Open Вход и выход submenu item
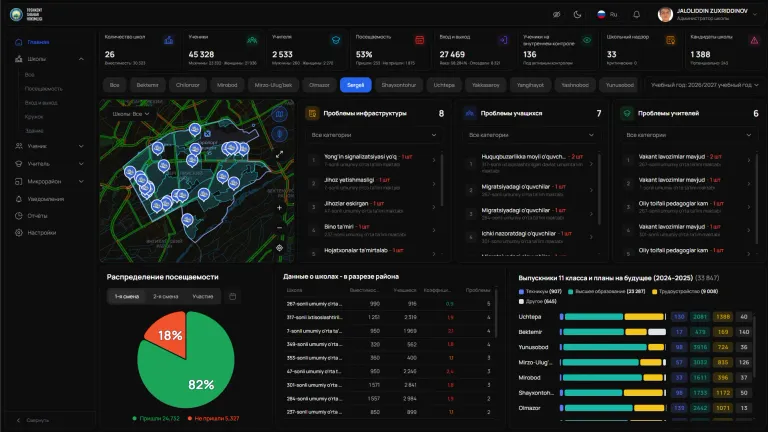The height and width of the screenshot is (432, 768). coord(41,103)
